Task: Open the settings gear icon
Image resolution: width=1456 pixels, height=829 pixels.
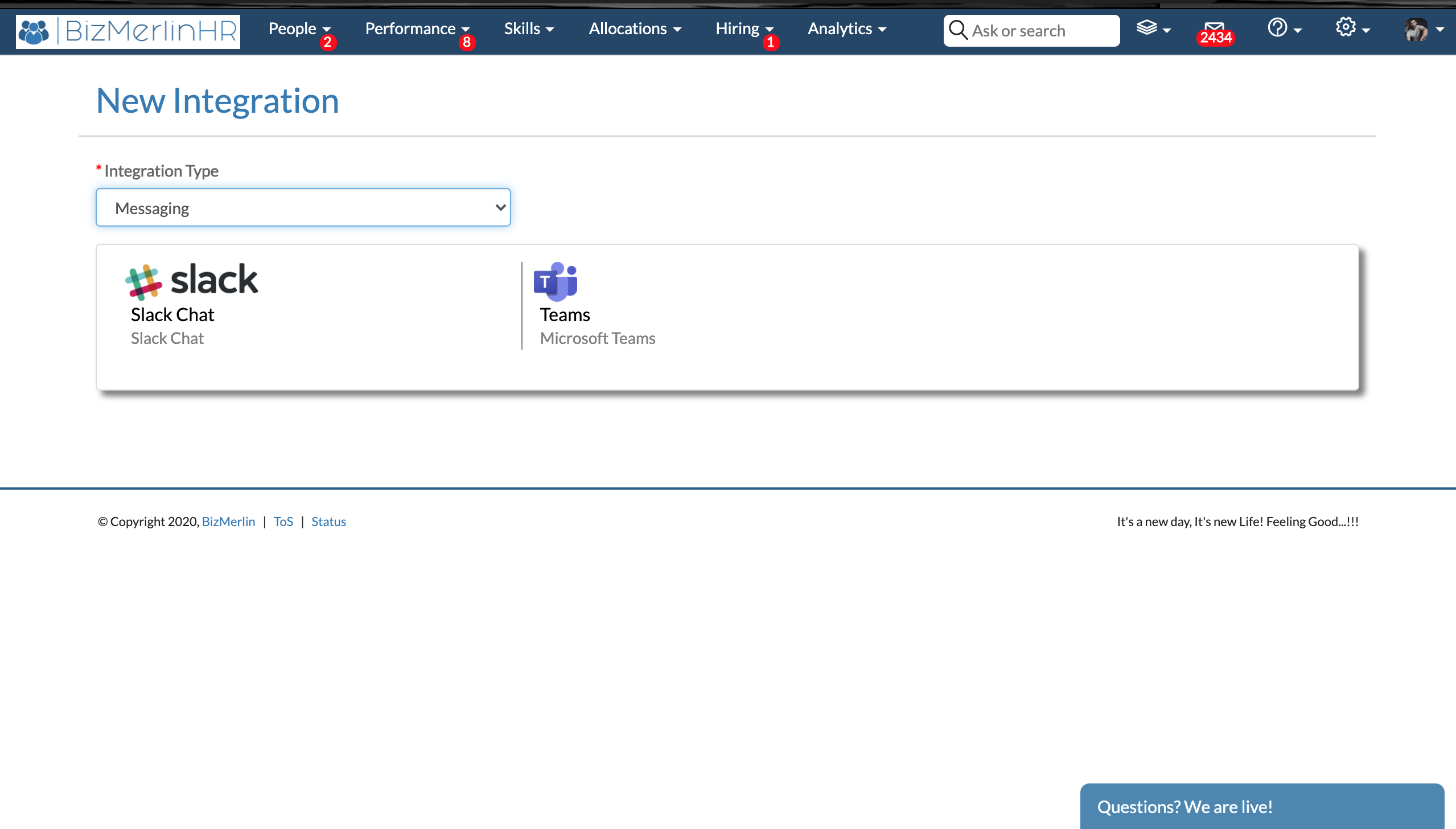Action: click(x=1346, y=27)
